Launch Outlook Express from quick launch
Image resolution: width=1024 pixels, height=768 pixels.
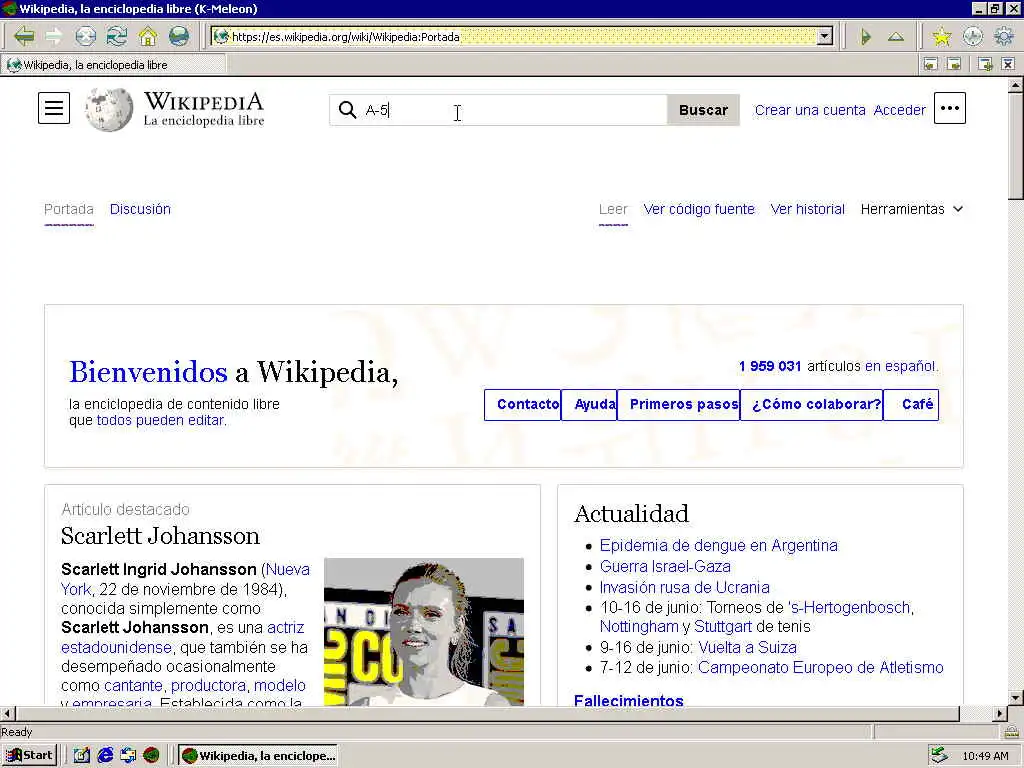(128, 756)
